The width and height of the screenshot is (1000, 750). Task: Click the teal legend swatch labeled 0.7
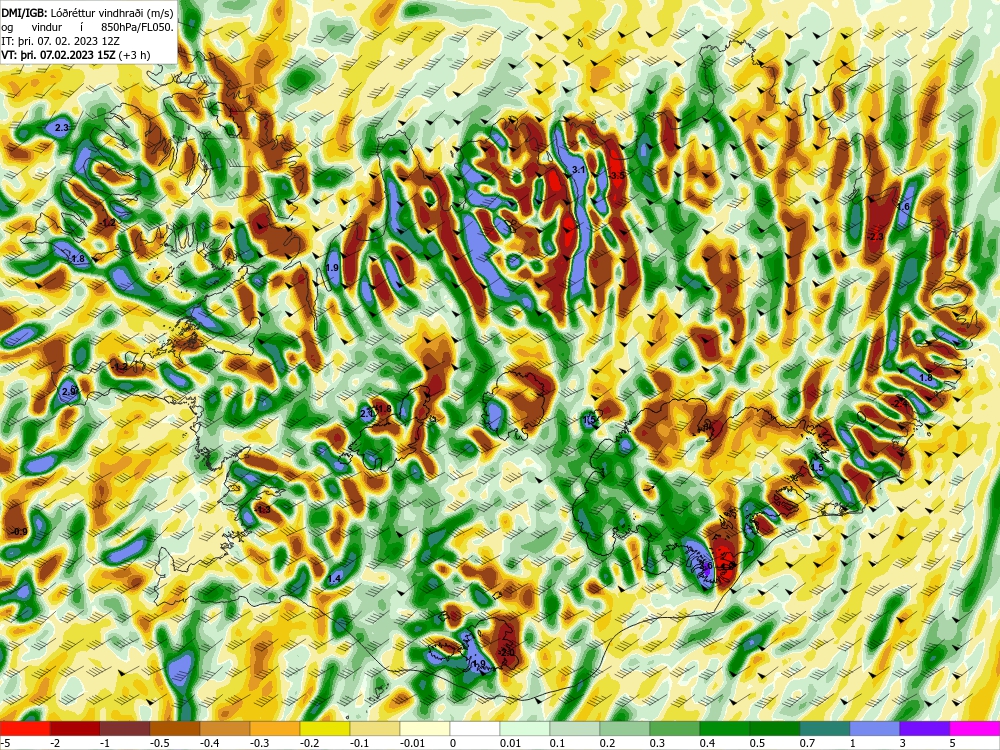coord(825,728)
